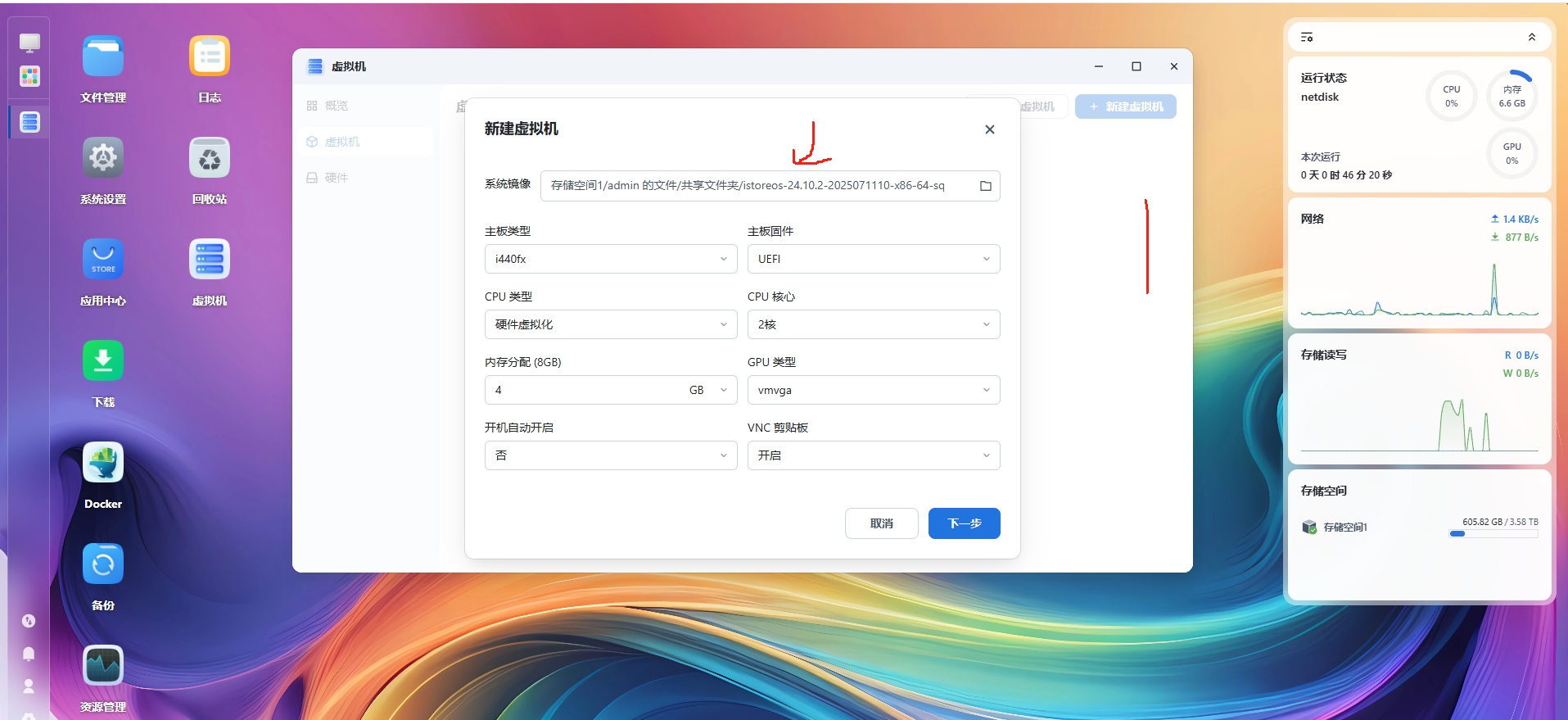Expand the 主板类型 i440fx dropdown
The image size is (1568, 720).
pos(610,259)
